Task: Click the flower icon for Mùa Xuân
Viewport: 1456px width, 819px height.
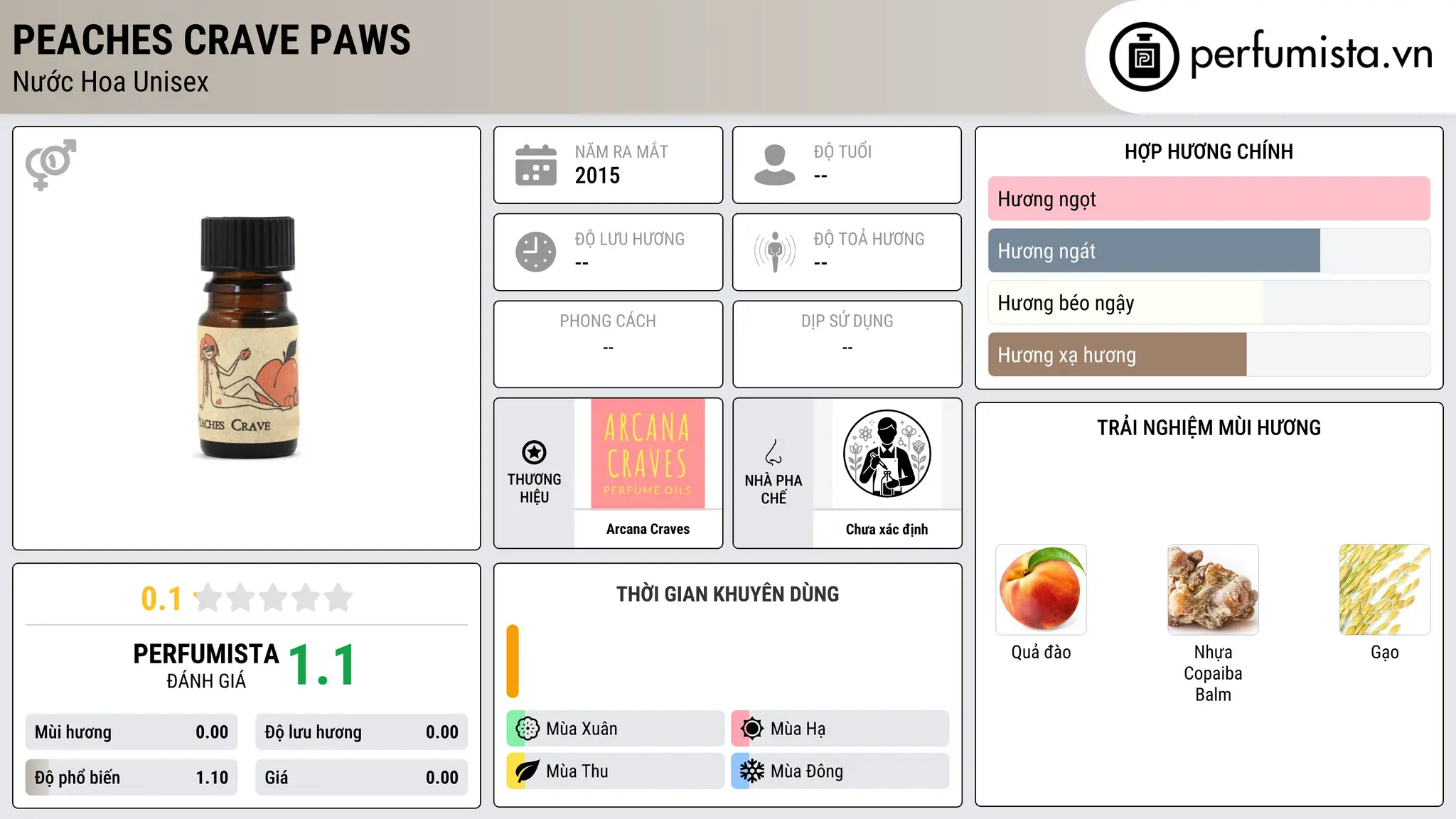Action: pyautogui.click(x=528, y=729)
